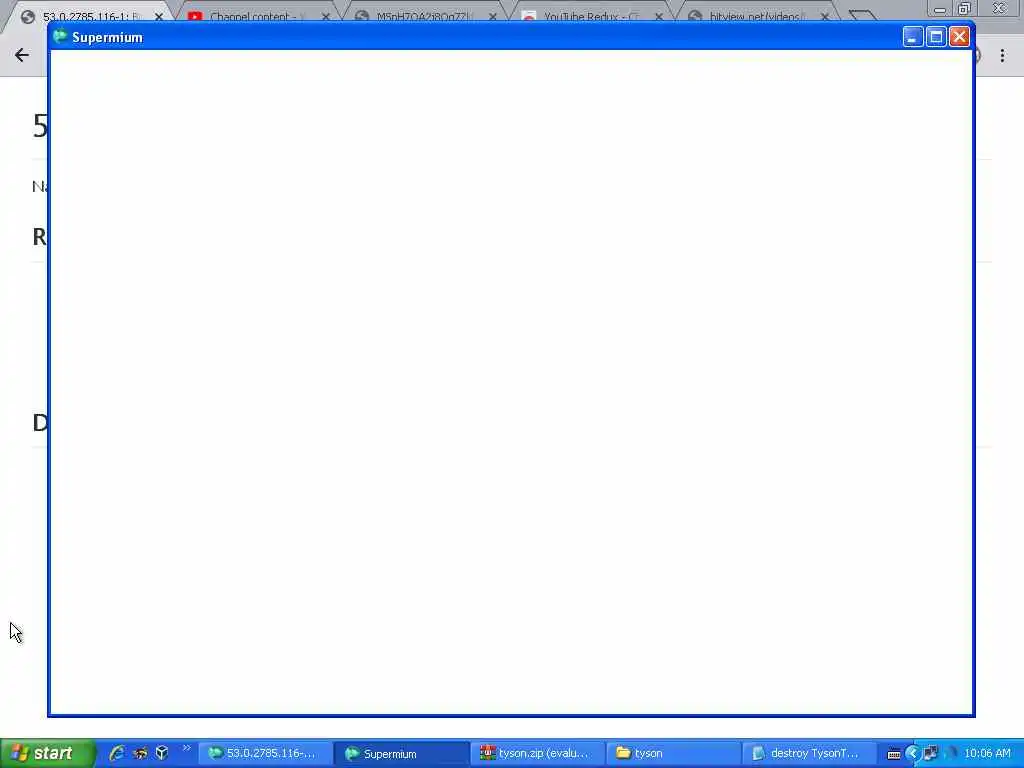Close the YouTube Redux tab
The height and width of the screenshot is (768, 1024).
[659, 16]
